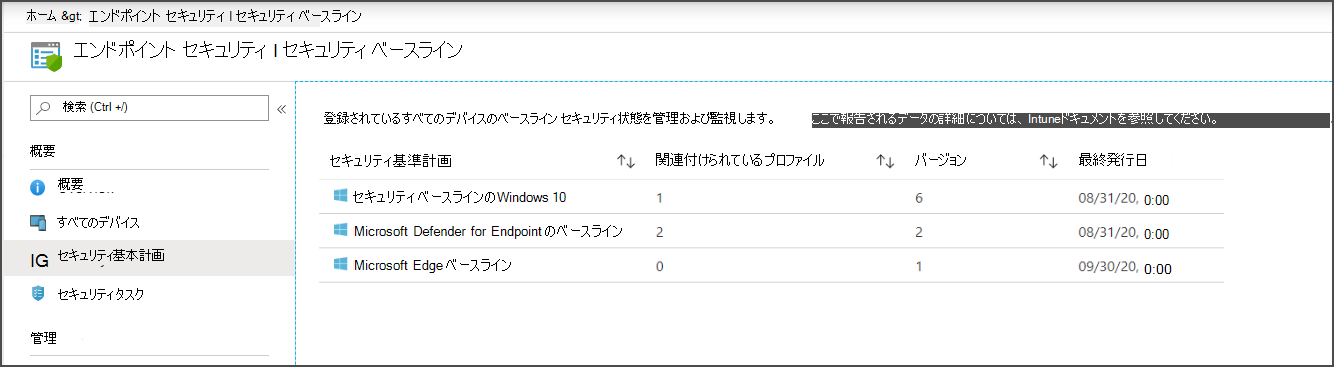
Task: Click profile count 1 in Windows 10 row
Action: [660, 198]
